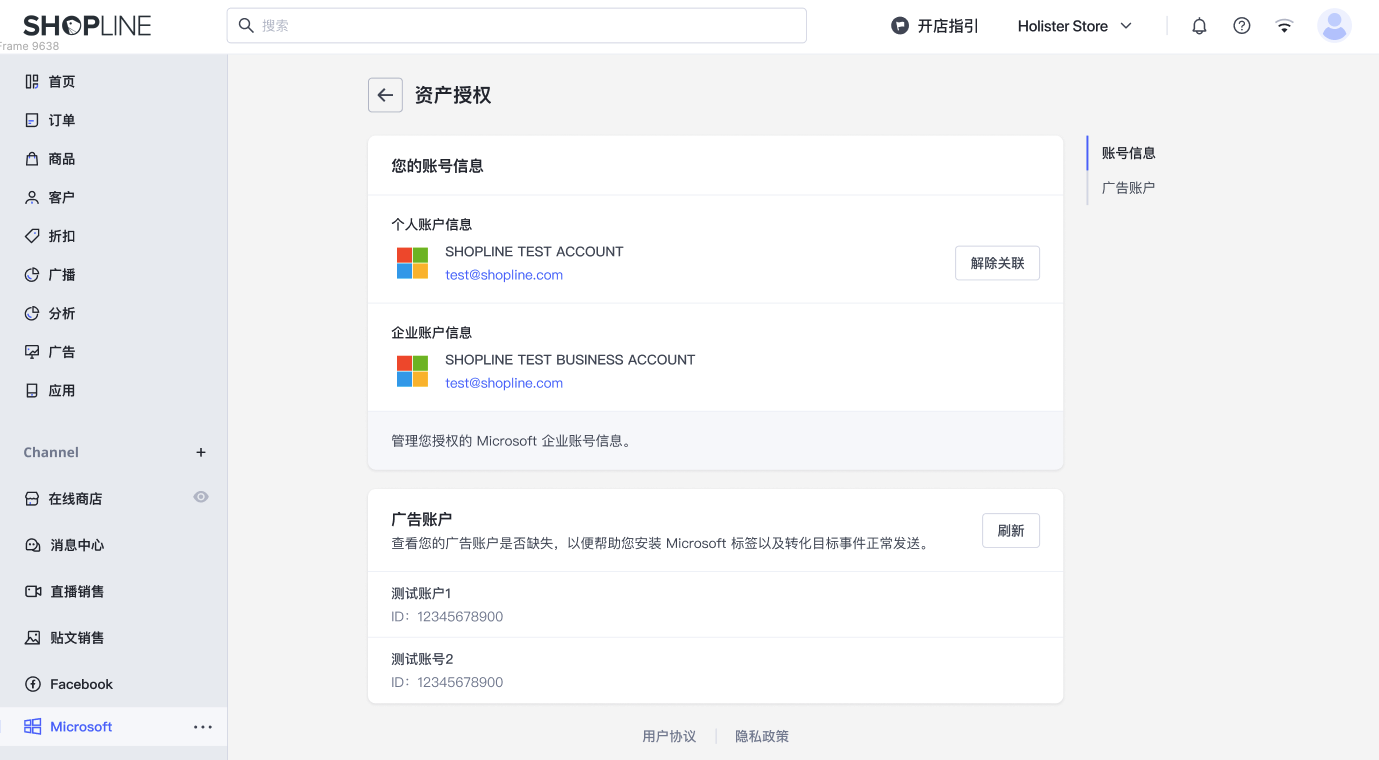The image size is (1379, 760).
Task: Open the help question mark icon
Action: [1241, 26]
